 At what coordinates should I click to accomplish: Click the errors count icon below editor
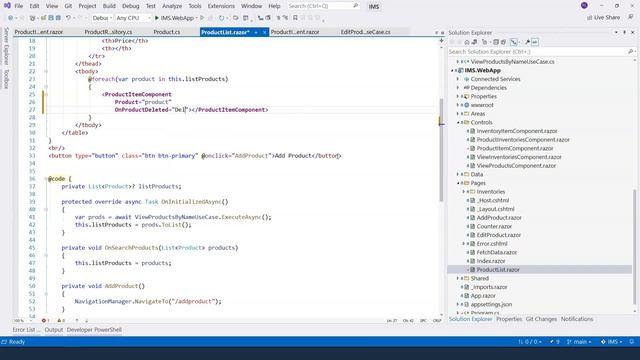tap(45, 320)
